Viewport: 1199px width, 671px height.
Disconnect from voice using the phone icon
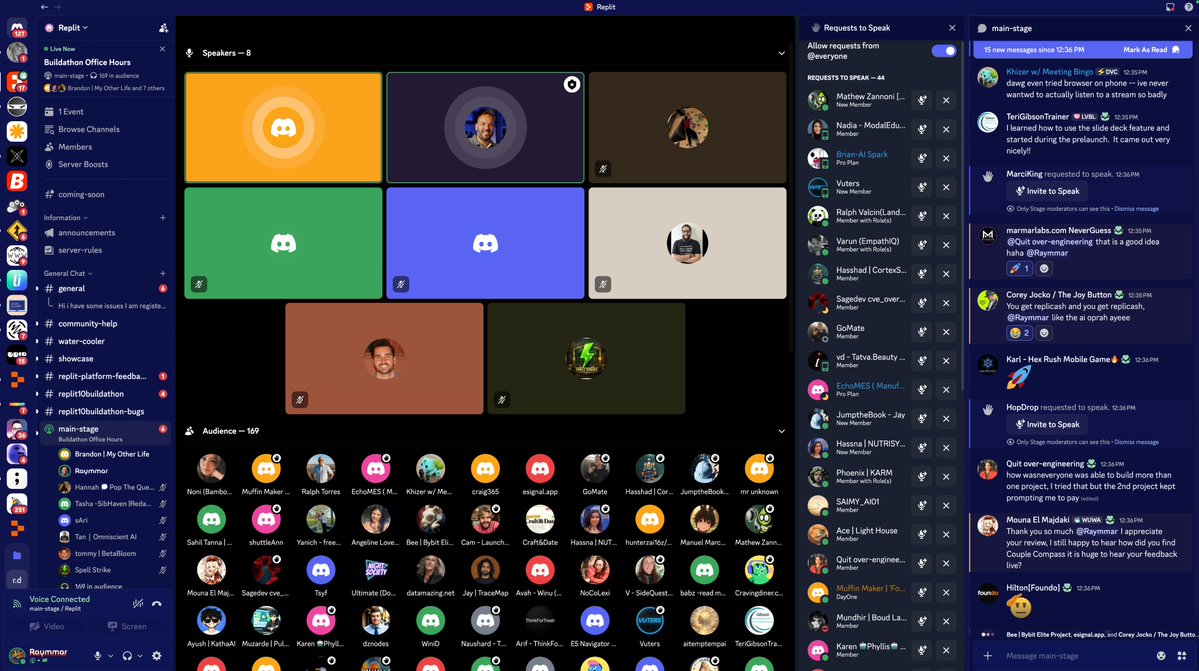(157, 603)
